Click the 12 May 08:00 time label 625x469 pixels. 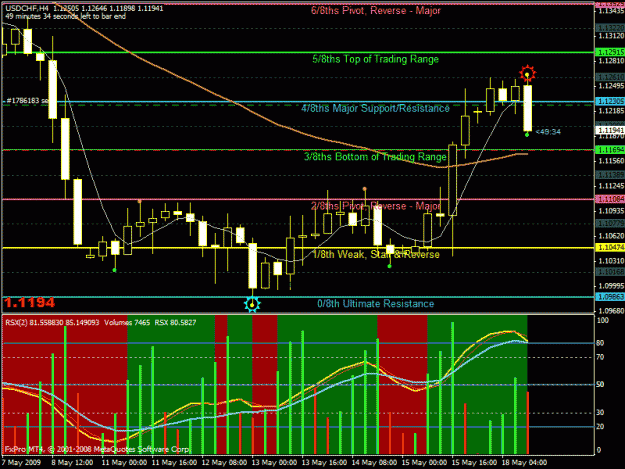[x=224, y=463]
